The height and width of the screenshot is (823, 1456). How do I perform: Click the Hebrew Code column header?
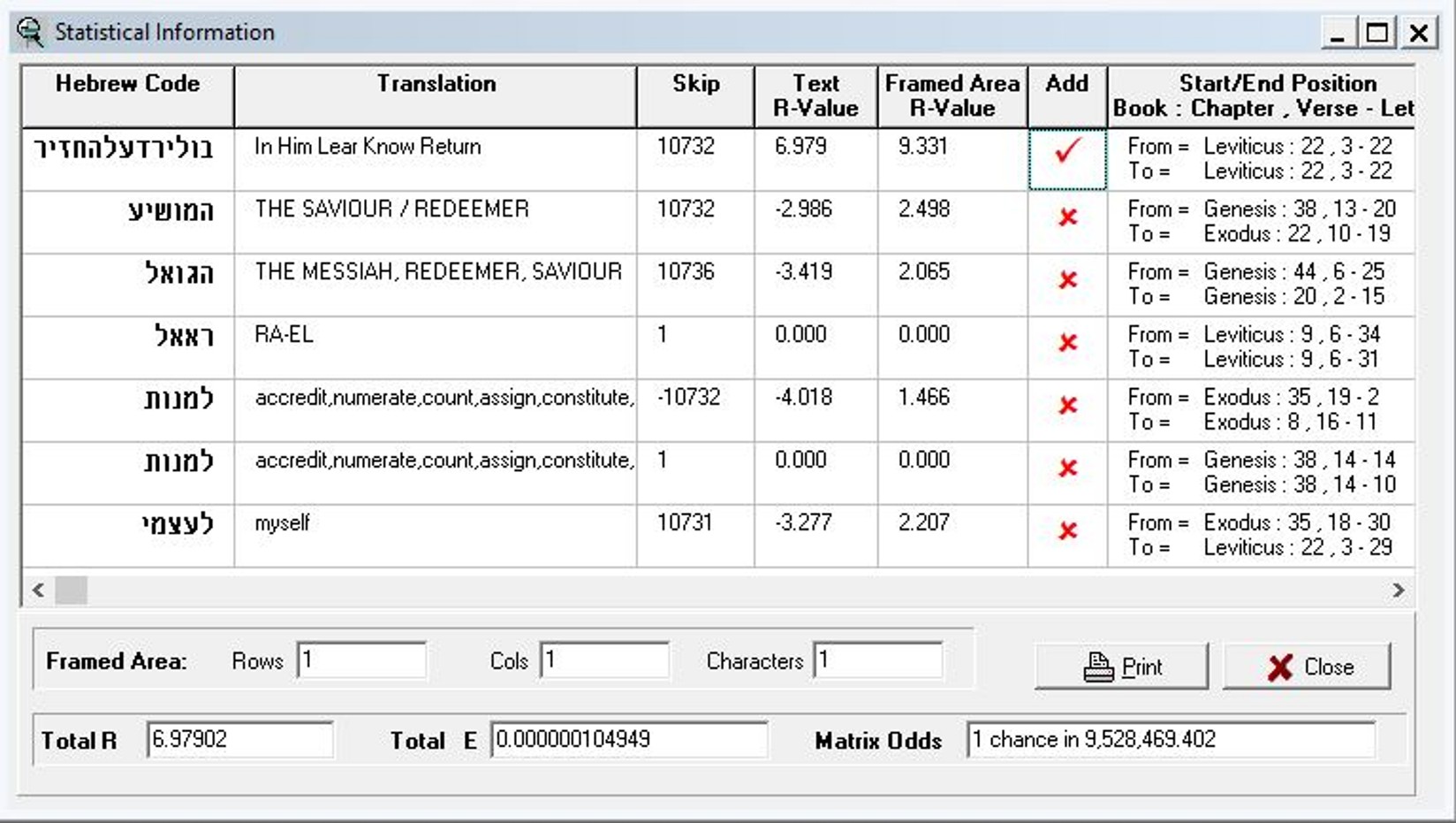tap(128, 96)
